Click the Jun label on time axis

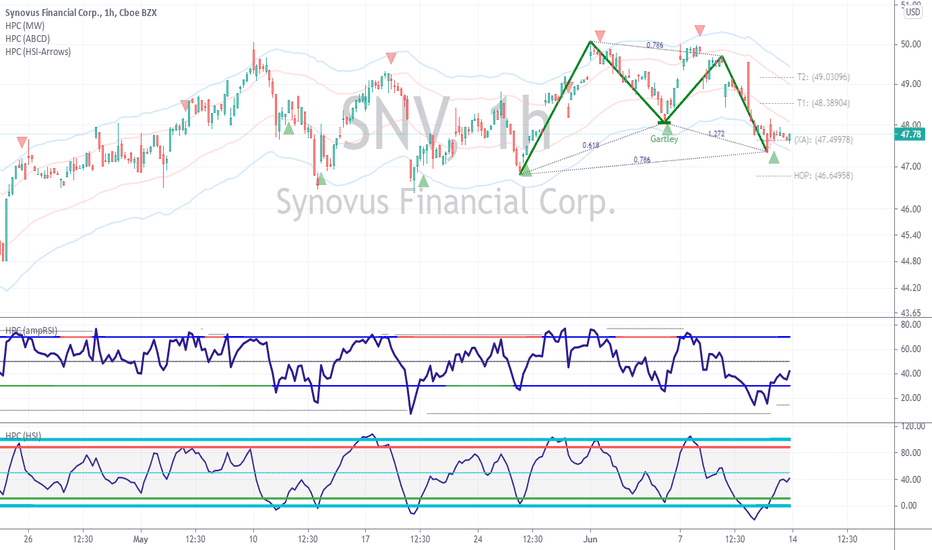coord(590,540)
